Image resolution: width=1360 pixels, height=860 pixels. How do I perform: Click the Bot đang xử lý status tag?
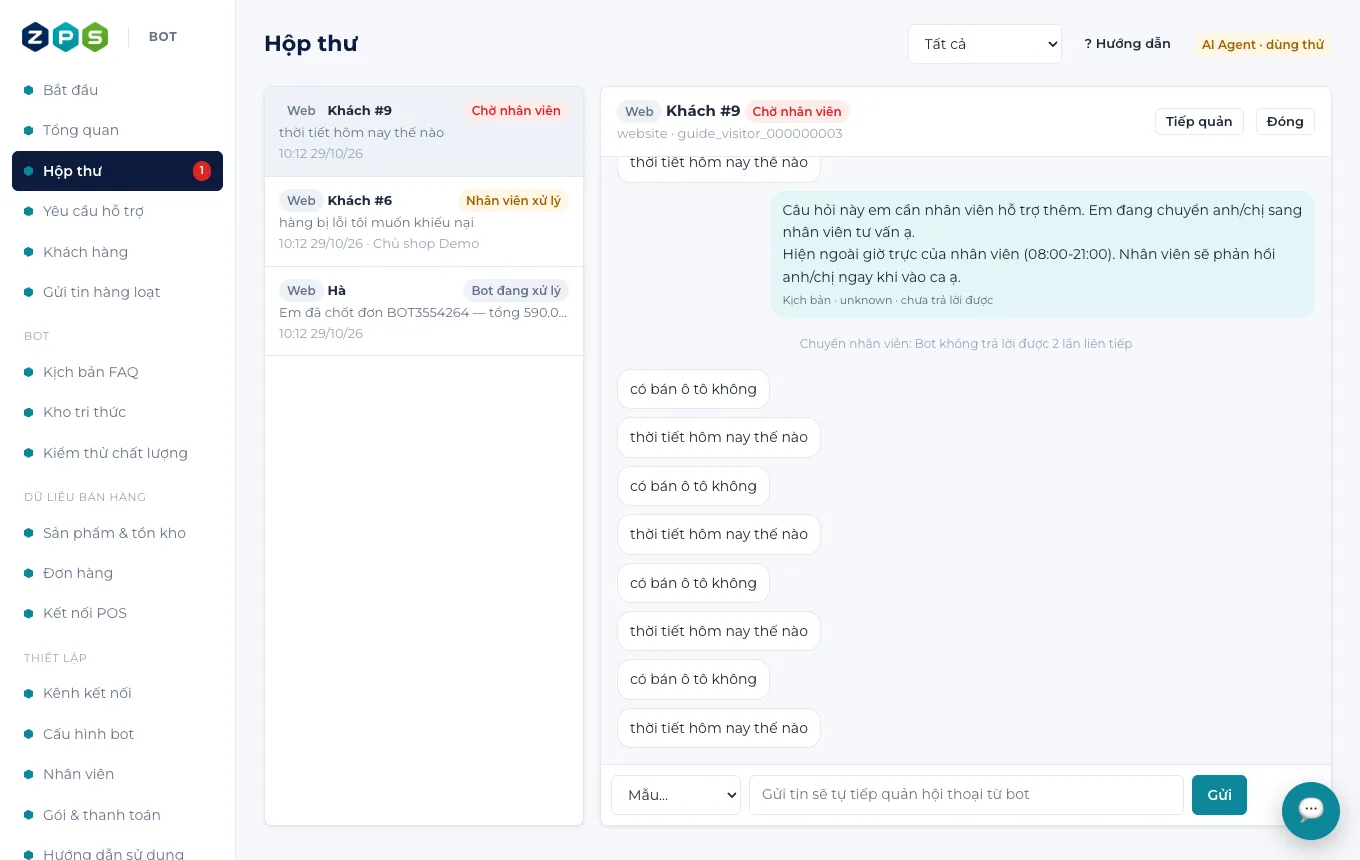(x=516, y=291)
